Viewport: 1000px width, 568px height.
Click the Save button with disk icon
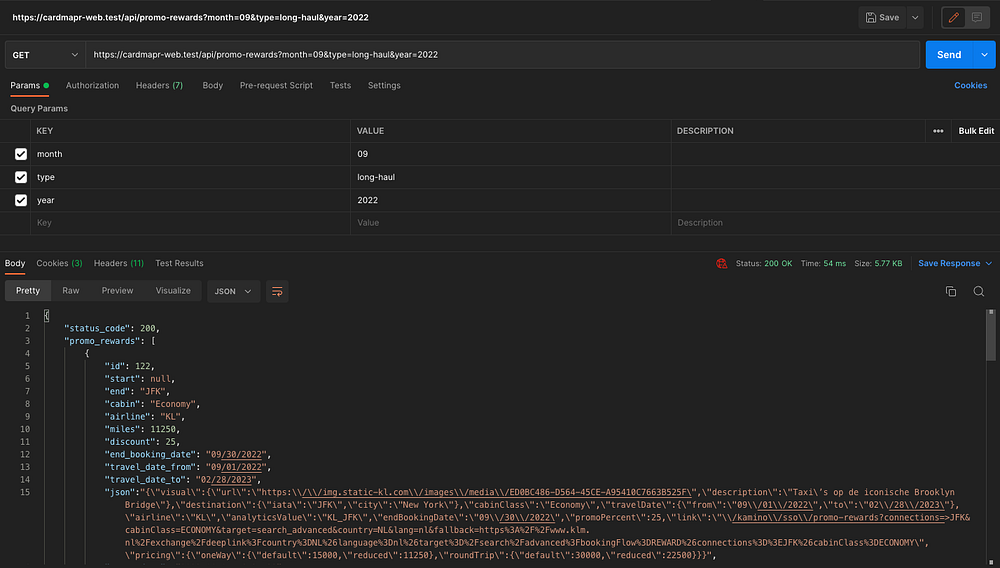[x=882, y=17]
